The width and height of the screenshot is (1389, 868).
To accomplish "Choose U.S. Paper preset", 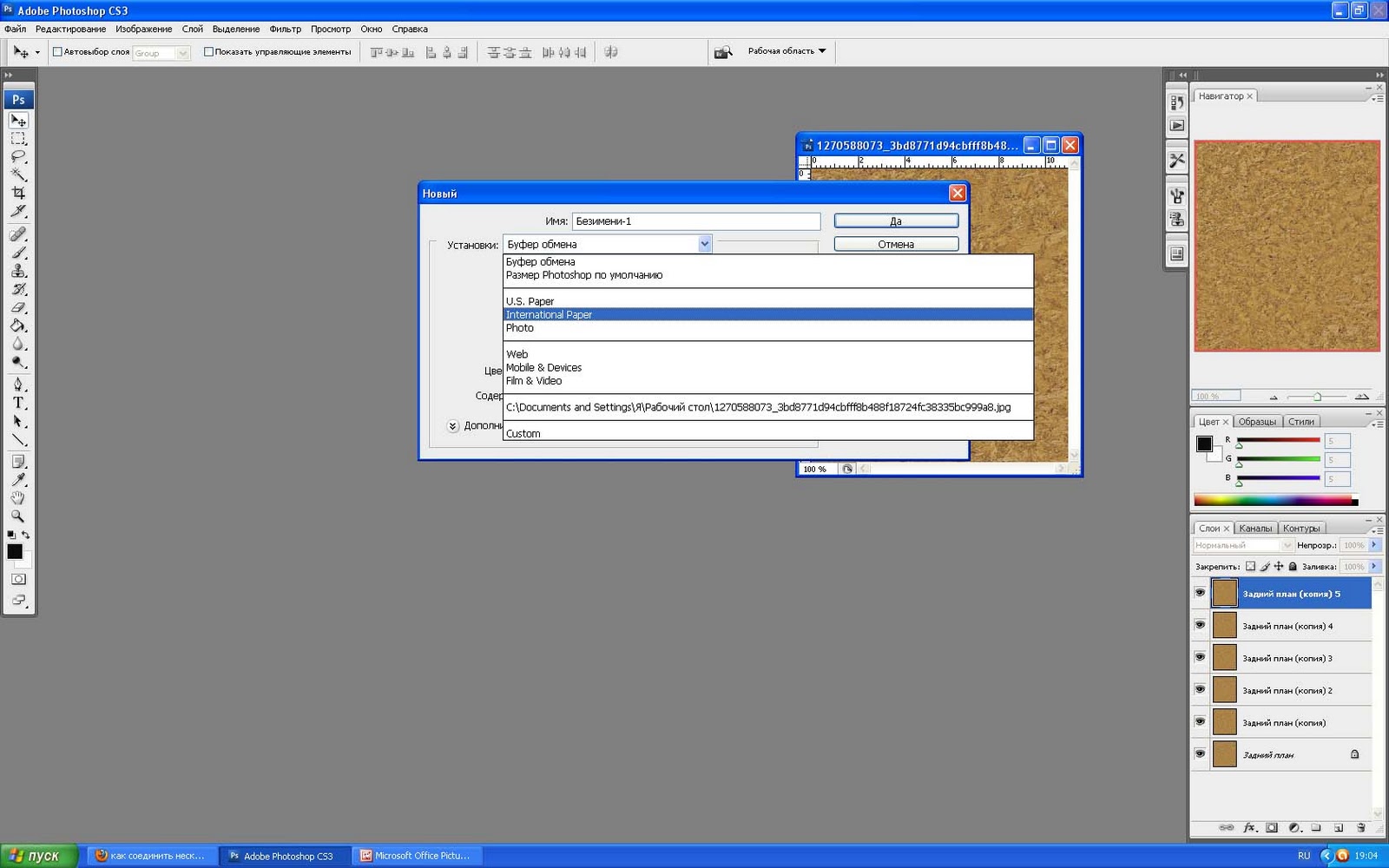I will pos(768,301).
